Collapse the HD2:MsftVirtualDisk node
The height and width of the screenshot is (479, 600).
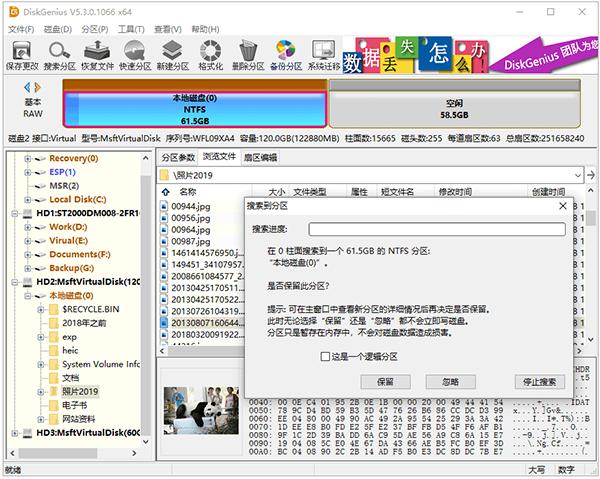[x=14, y=282]
